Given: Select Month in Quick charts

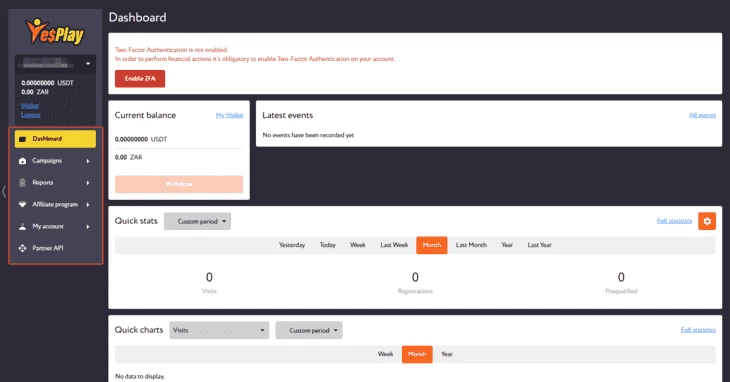Looking at the screenshot, I should (x=417, y=355).
